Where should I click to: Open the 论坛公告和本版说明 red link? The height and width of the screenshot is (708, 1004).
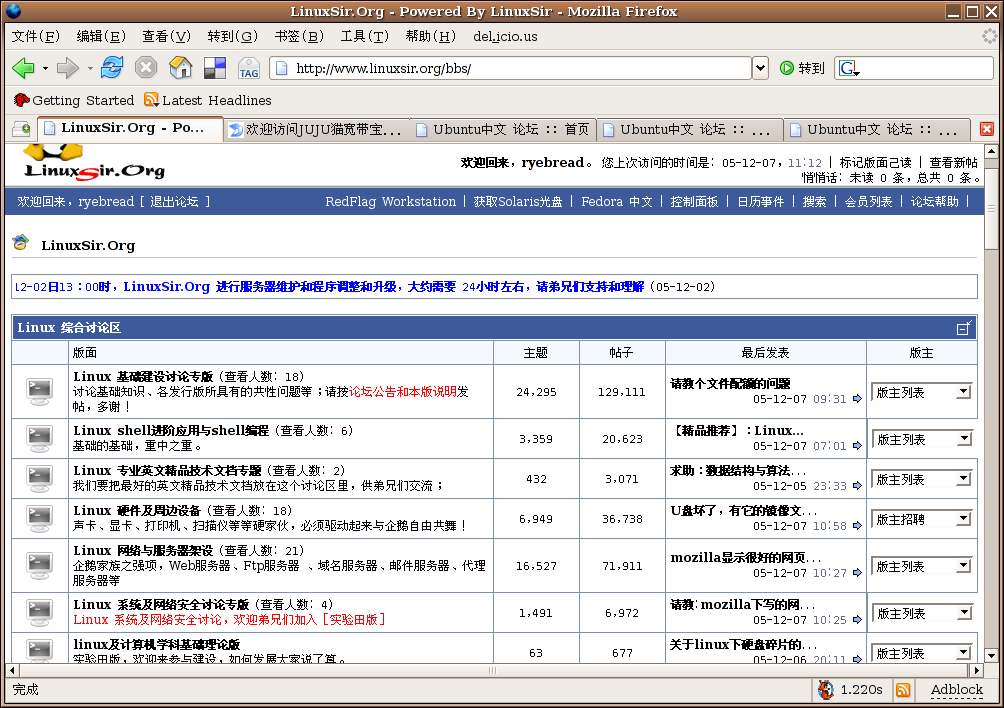pos(403,391)
